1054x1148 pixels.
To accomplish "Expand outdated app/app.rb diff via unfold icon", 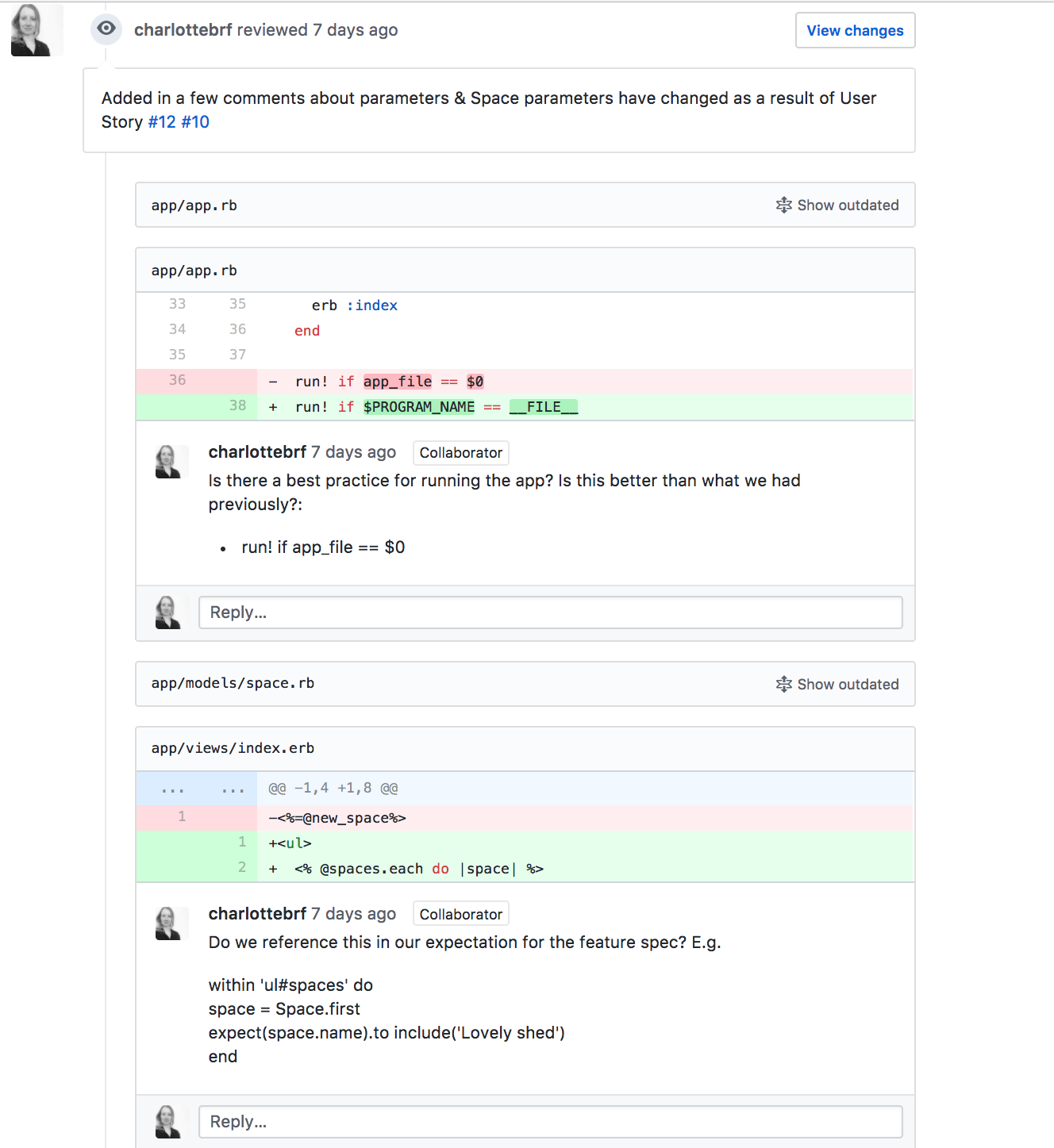I will pyautogui.click(x=783, y=205).
